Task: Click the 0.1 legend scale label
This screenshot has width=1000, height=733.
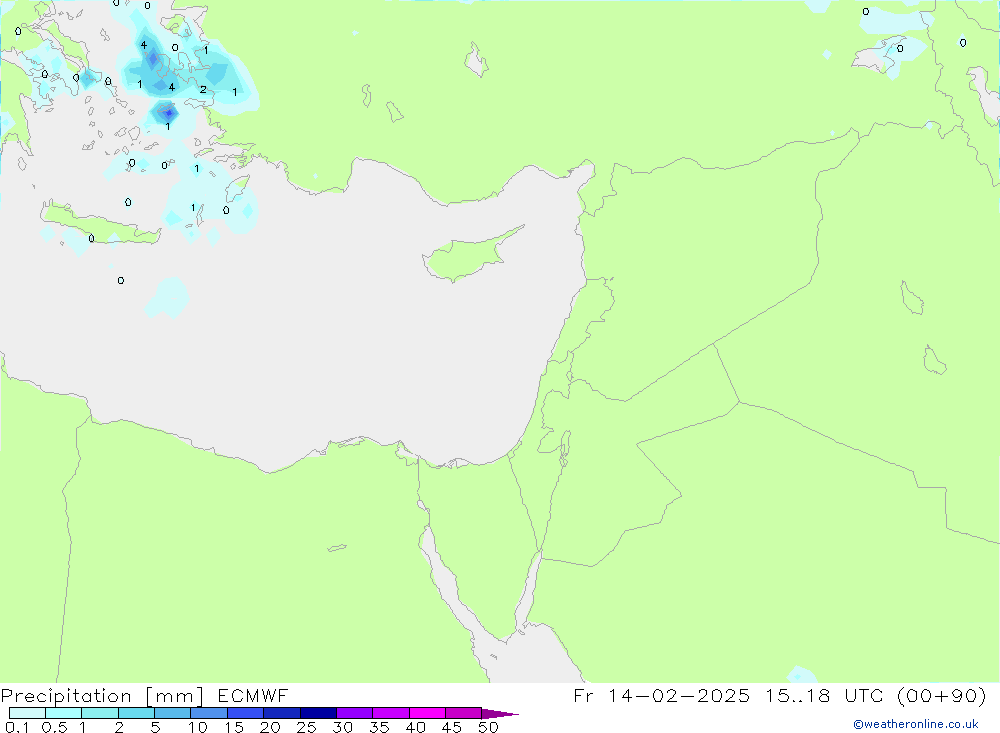Action: tap(17, 727)
